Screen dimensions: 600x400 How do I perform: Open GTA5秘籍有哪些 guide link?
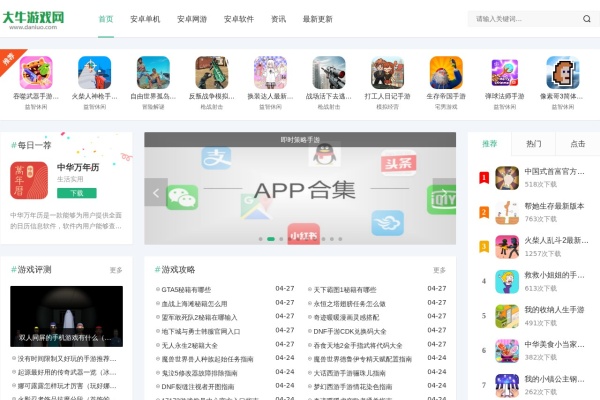186,290
